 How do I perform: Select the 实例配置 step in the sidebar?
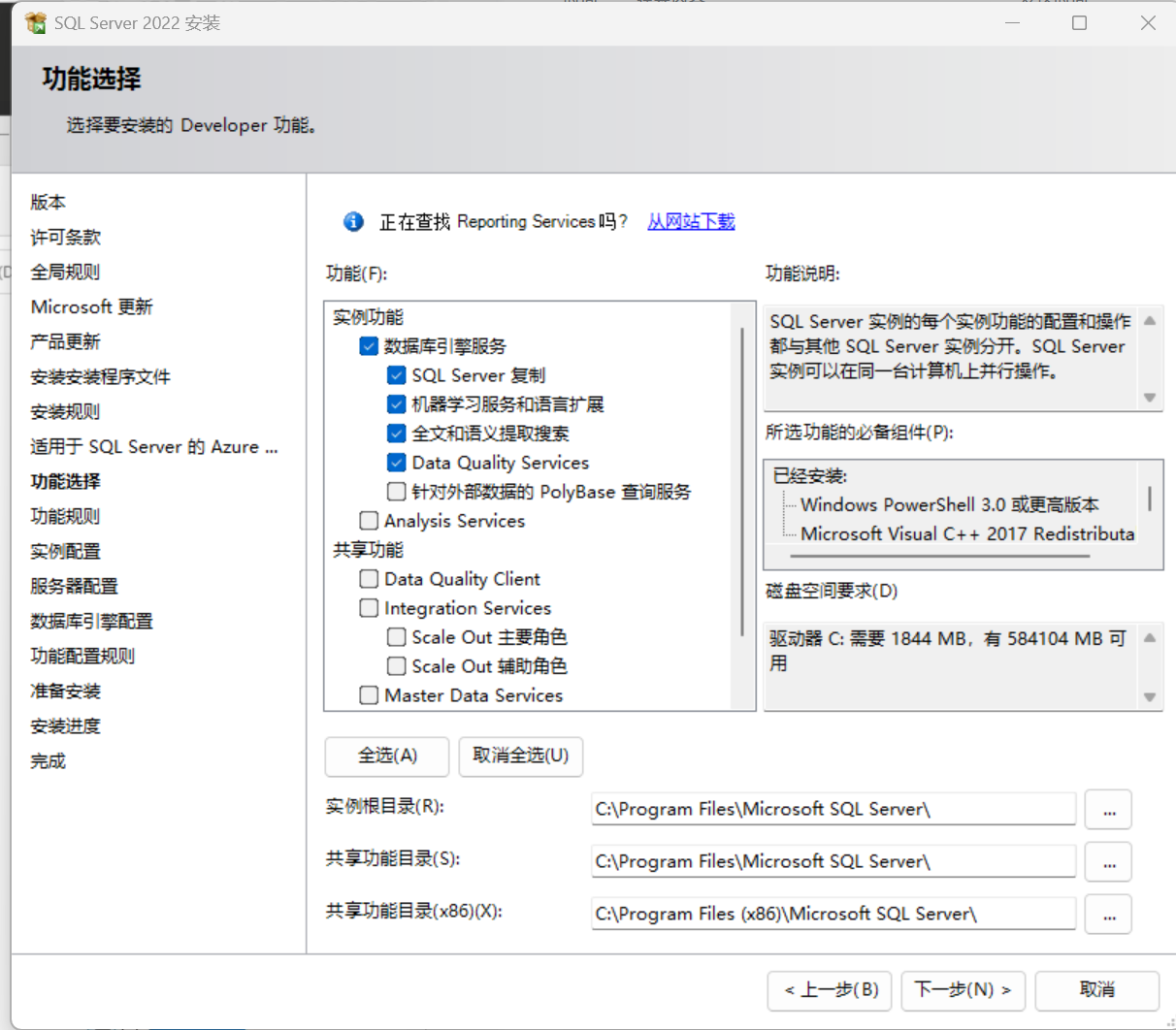[x=66, y=552]
